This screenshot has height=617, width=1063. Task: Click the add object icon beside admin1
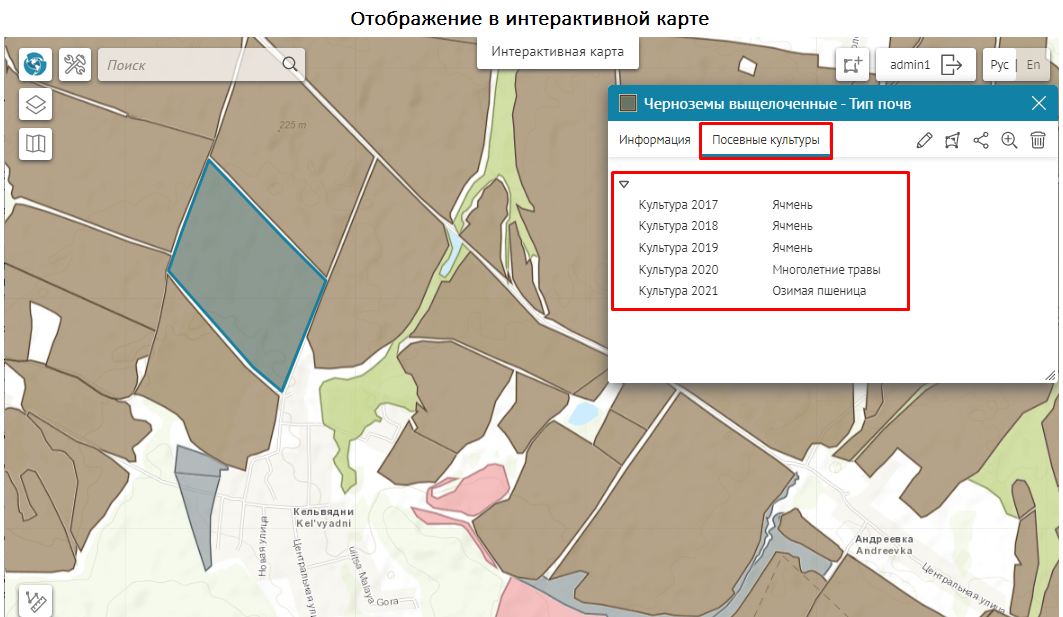852,65
